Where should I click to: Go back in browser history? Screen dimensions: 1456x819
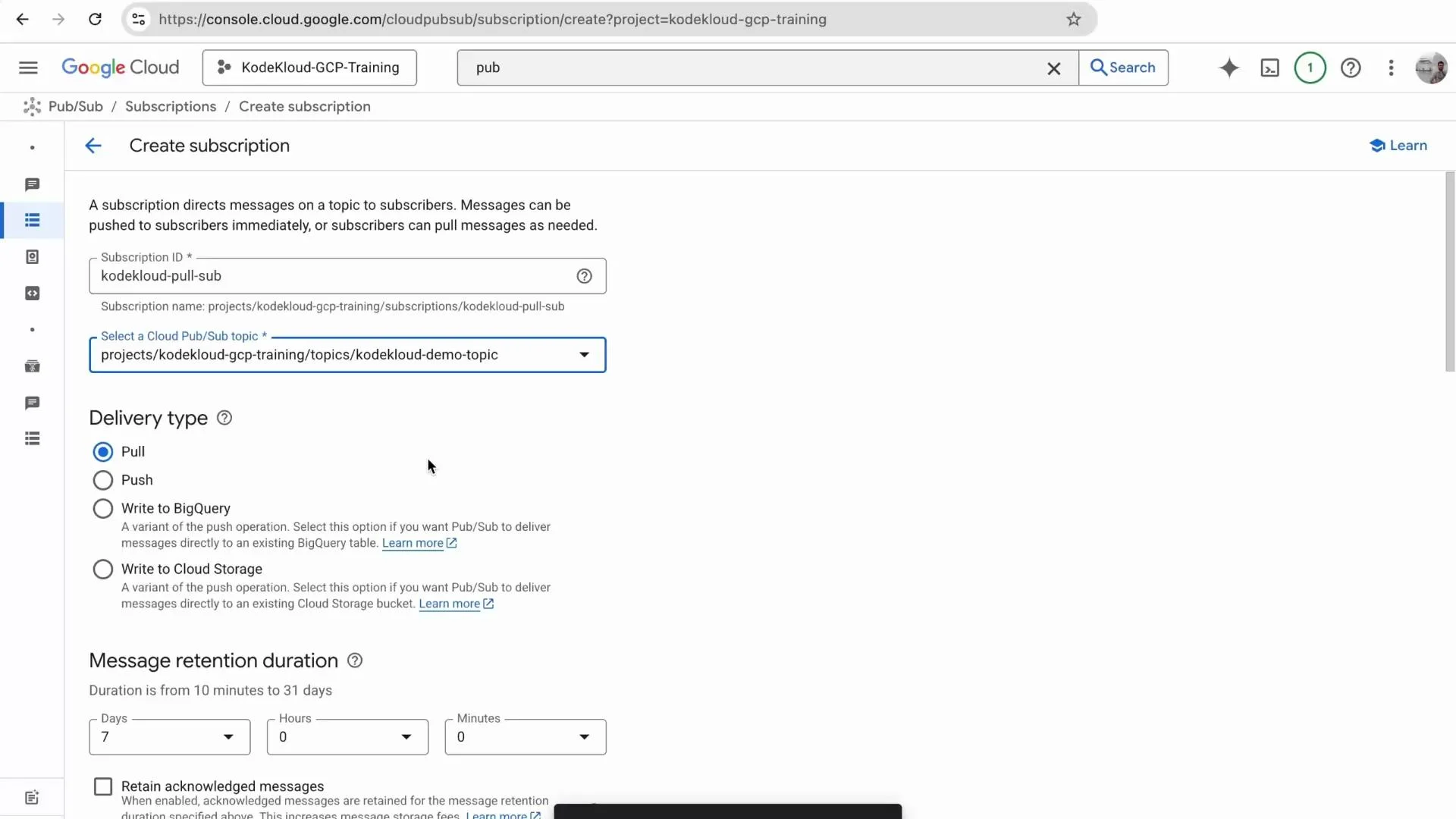coord(22,20)
